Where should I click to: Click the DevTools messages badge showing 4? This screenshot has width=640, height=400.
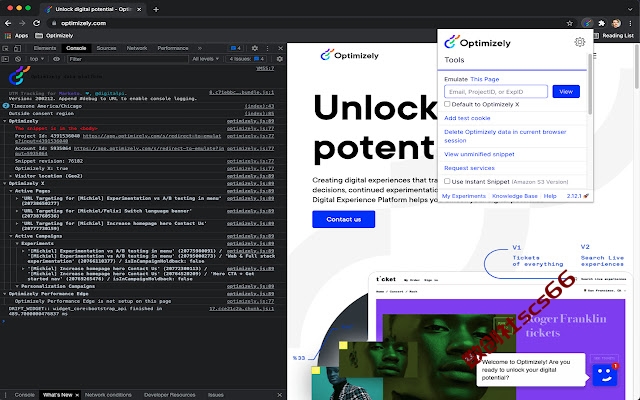236,48
